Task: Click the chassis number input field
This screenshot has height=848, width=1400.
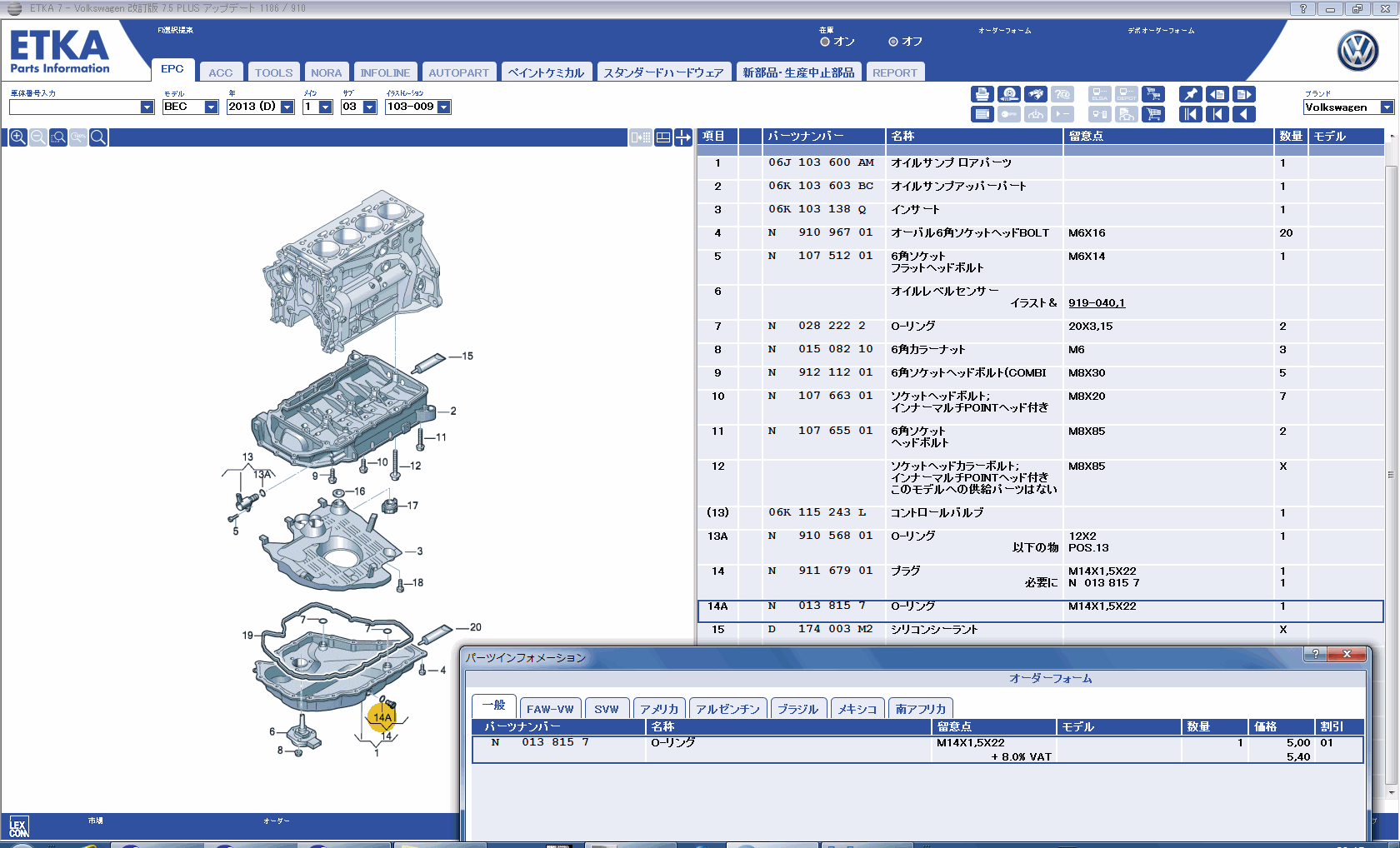Action: tap(75, 107)
